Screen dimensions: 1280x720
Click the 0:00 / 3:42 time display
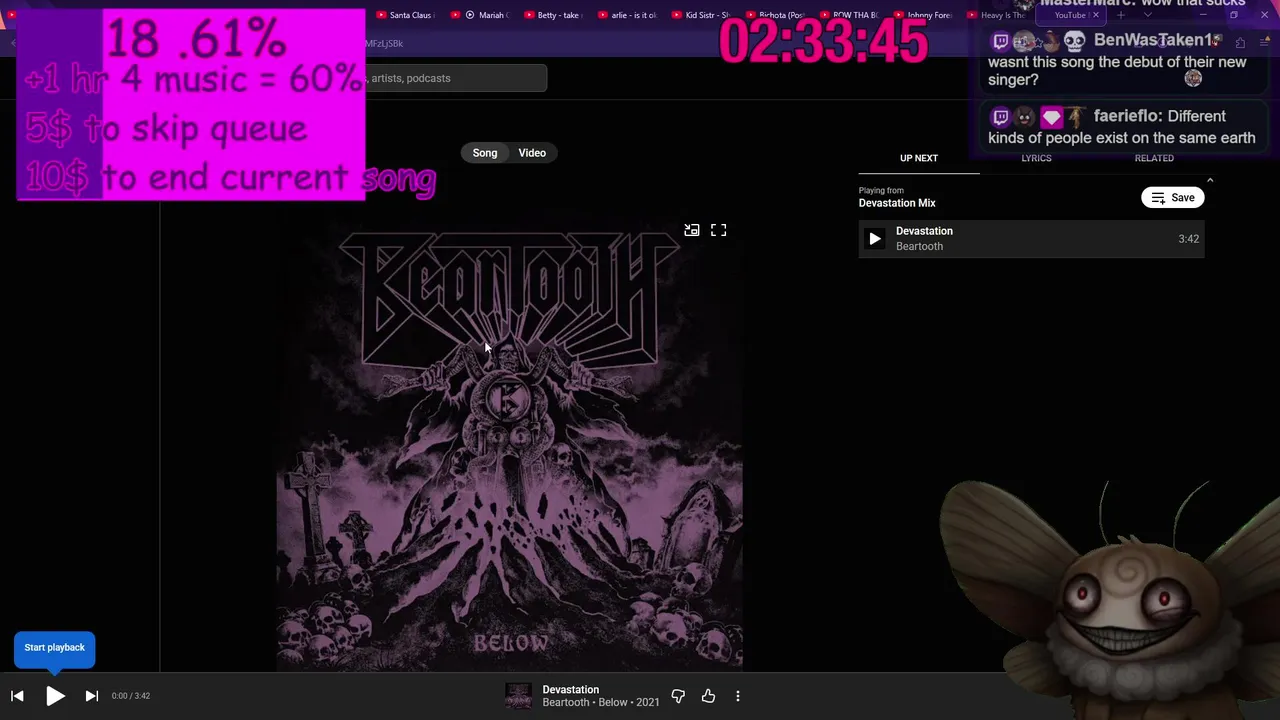131,696
